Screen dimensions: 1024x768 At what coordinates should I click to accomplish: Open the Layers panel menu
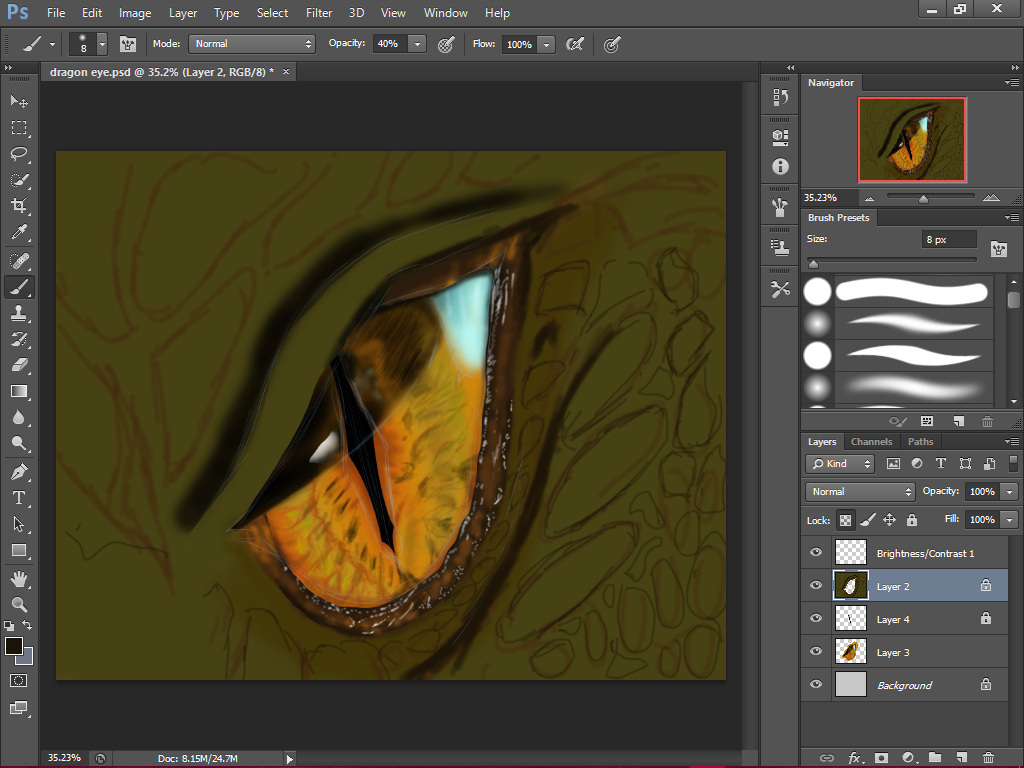[x=1013, y=441]
